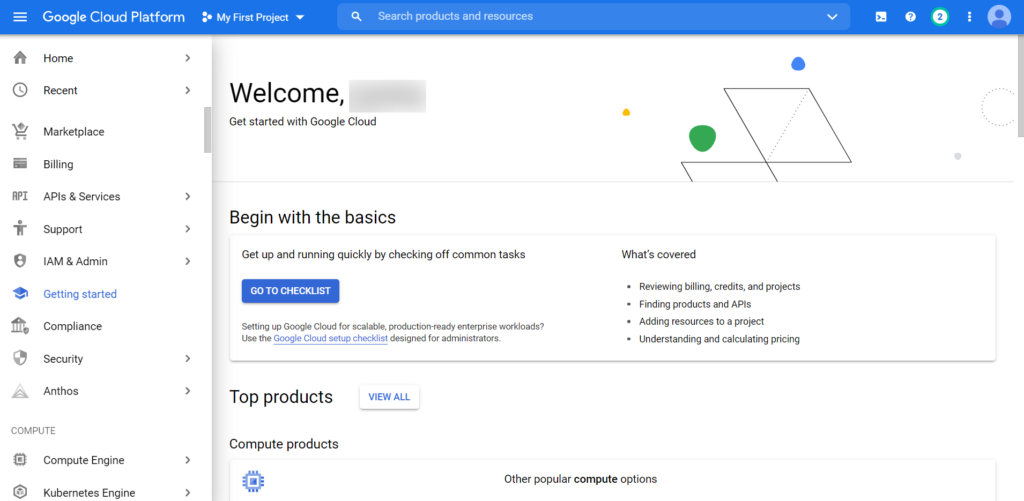The image size is (1024, 501).
Task: Click 'Adding resources to a project' text
Action: pyautogui.click(x=701, y=321)
